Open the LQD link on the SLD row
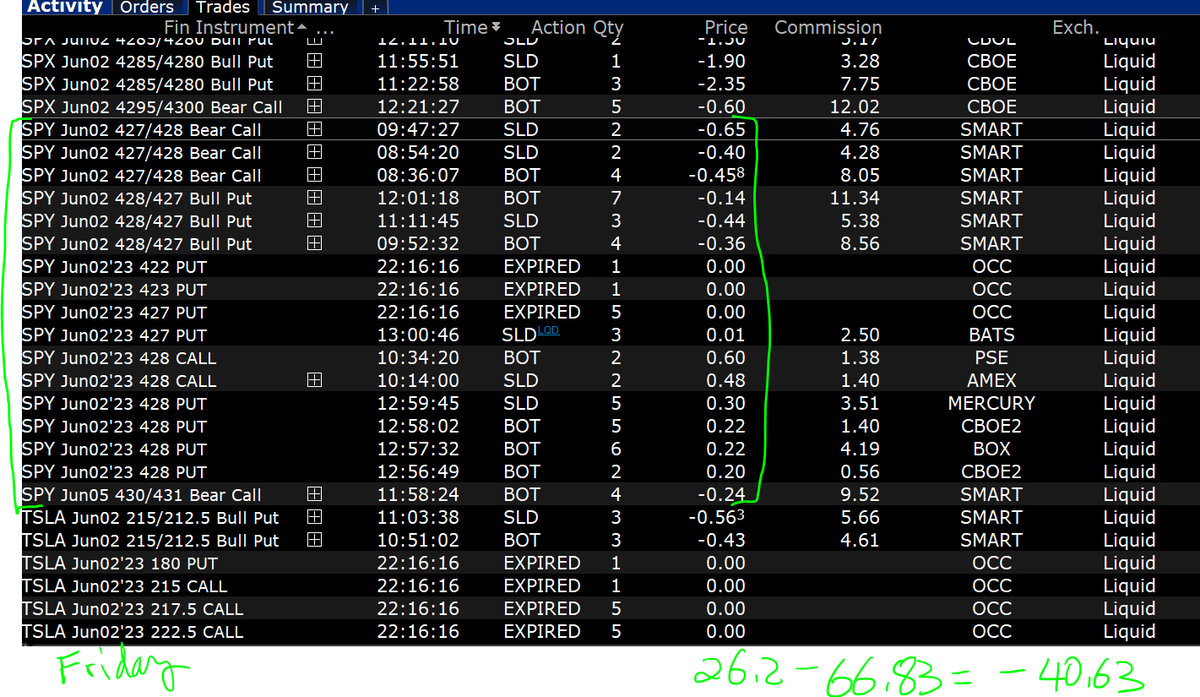This screenshot has width=1200, height=697. pyautogui.click(x=549, y=331)
